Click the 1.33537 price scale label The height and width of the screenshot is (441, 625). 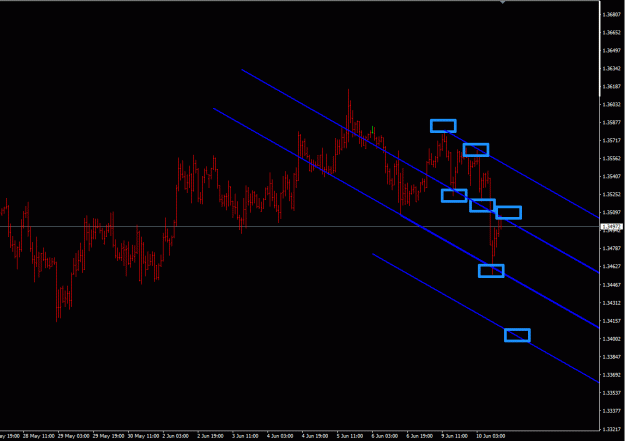[x=612, y=393]
